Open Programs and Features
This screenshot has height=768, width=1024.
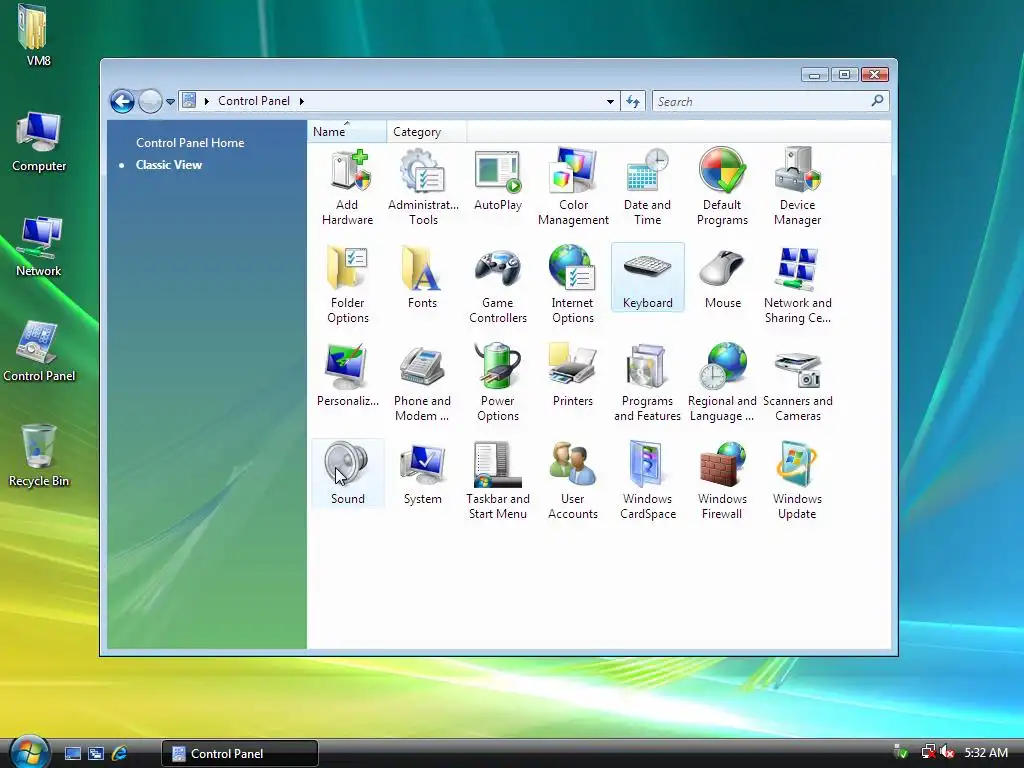coord(647,383)
